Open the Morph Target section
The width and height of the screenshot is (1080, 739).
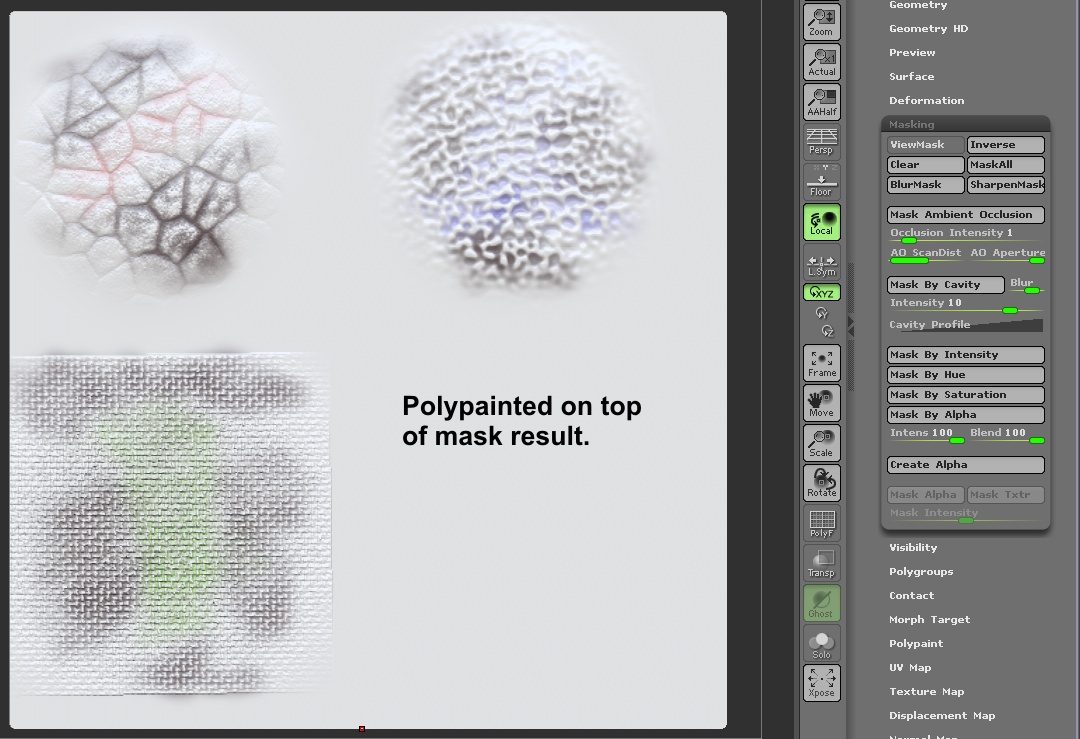[x=929, y=619]
